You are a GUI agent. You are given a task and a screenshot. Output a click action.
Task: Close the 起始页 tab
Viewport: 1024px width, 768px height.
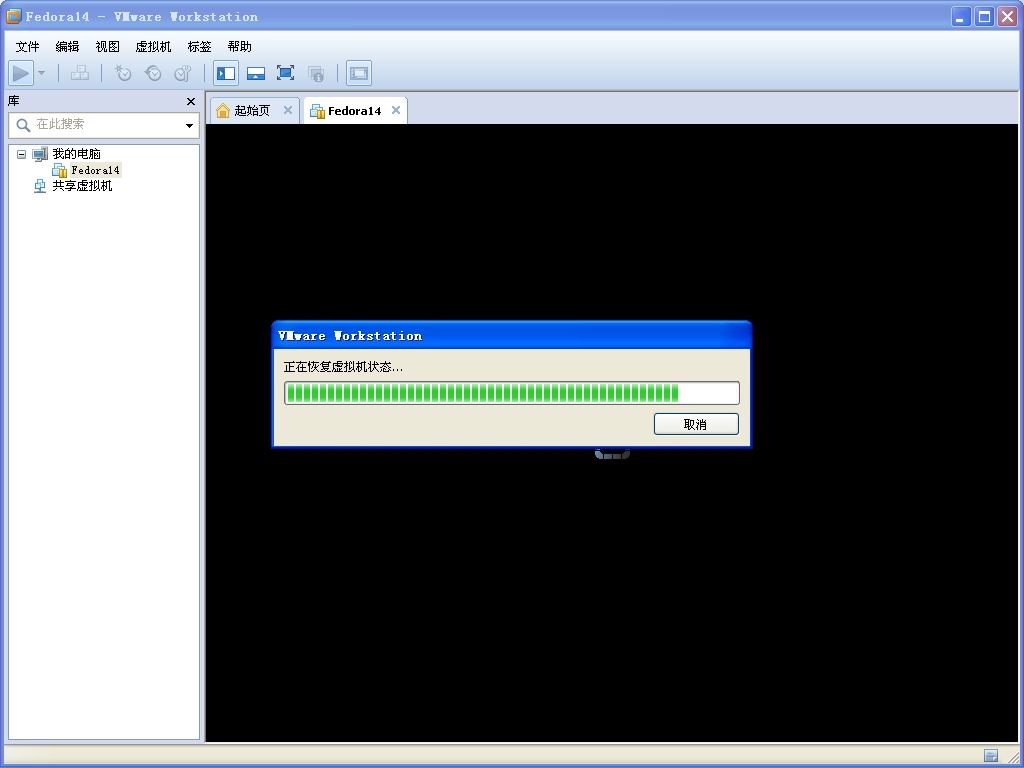pos(288,110)
